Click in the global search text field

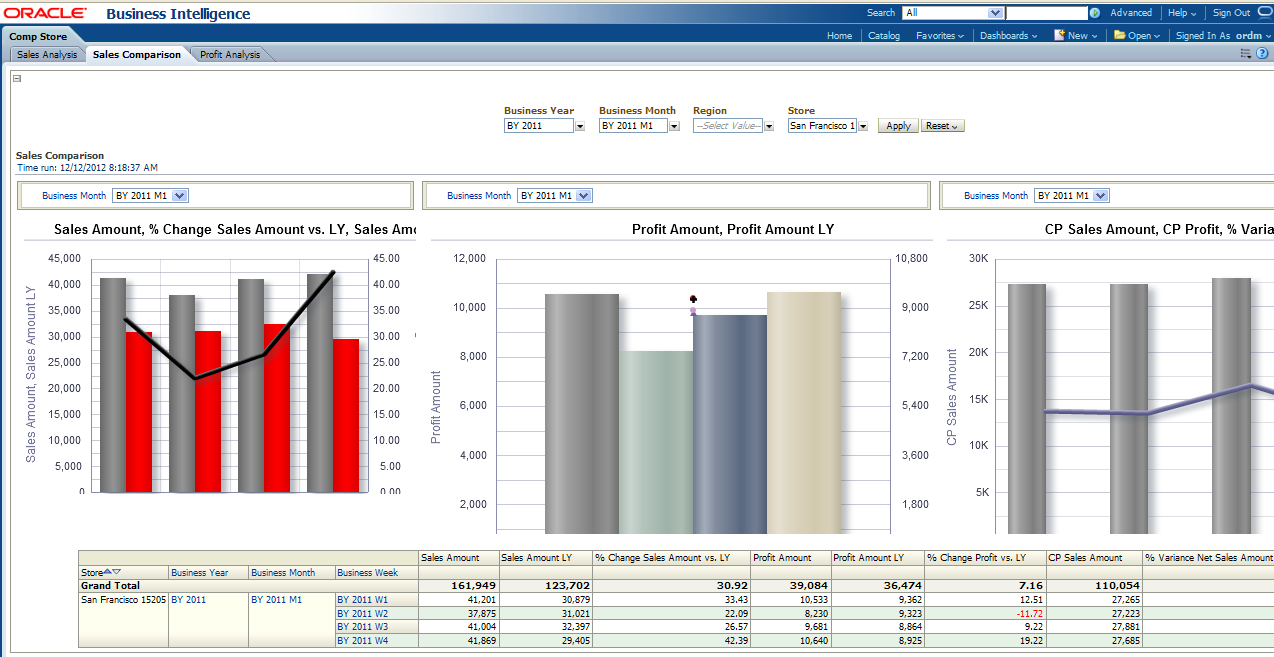pos(1046,13)
